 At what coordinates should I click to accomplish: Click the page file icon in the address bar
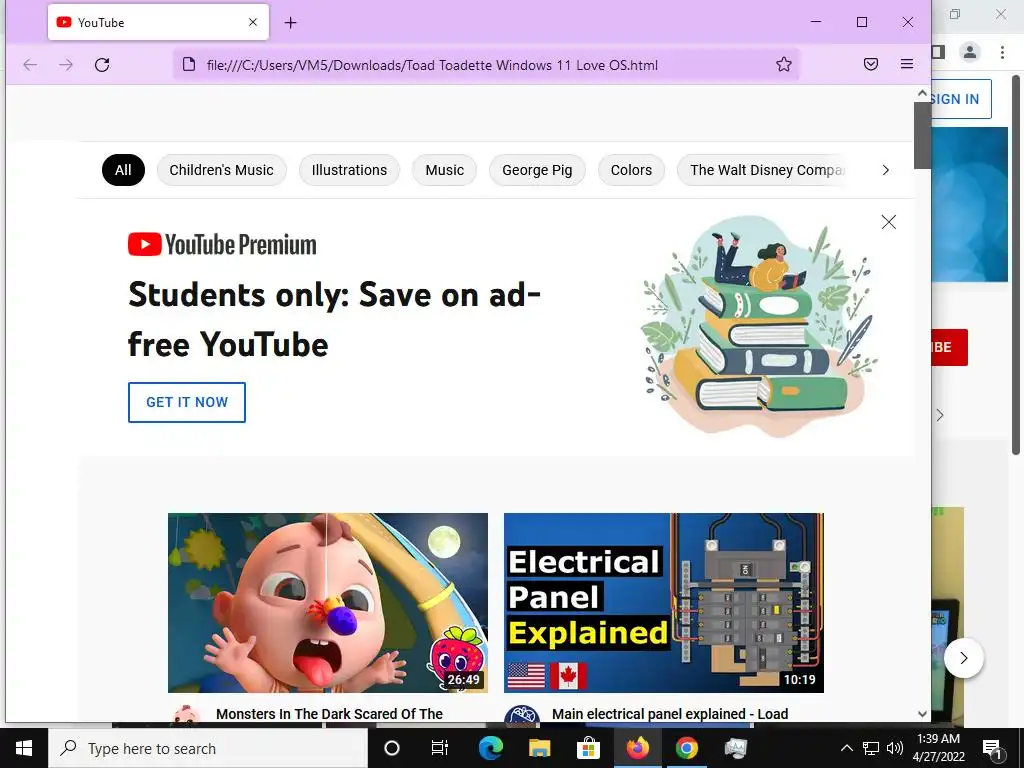tap(189, 64)
